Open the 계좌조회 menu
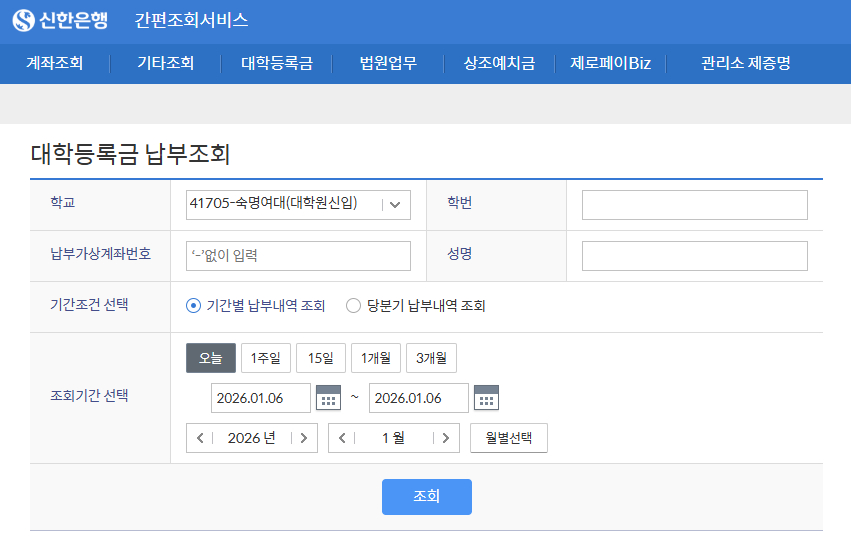851x538 pixels. [x=54, y=63]
